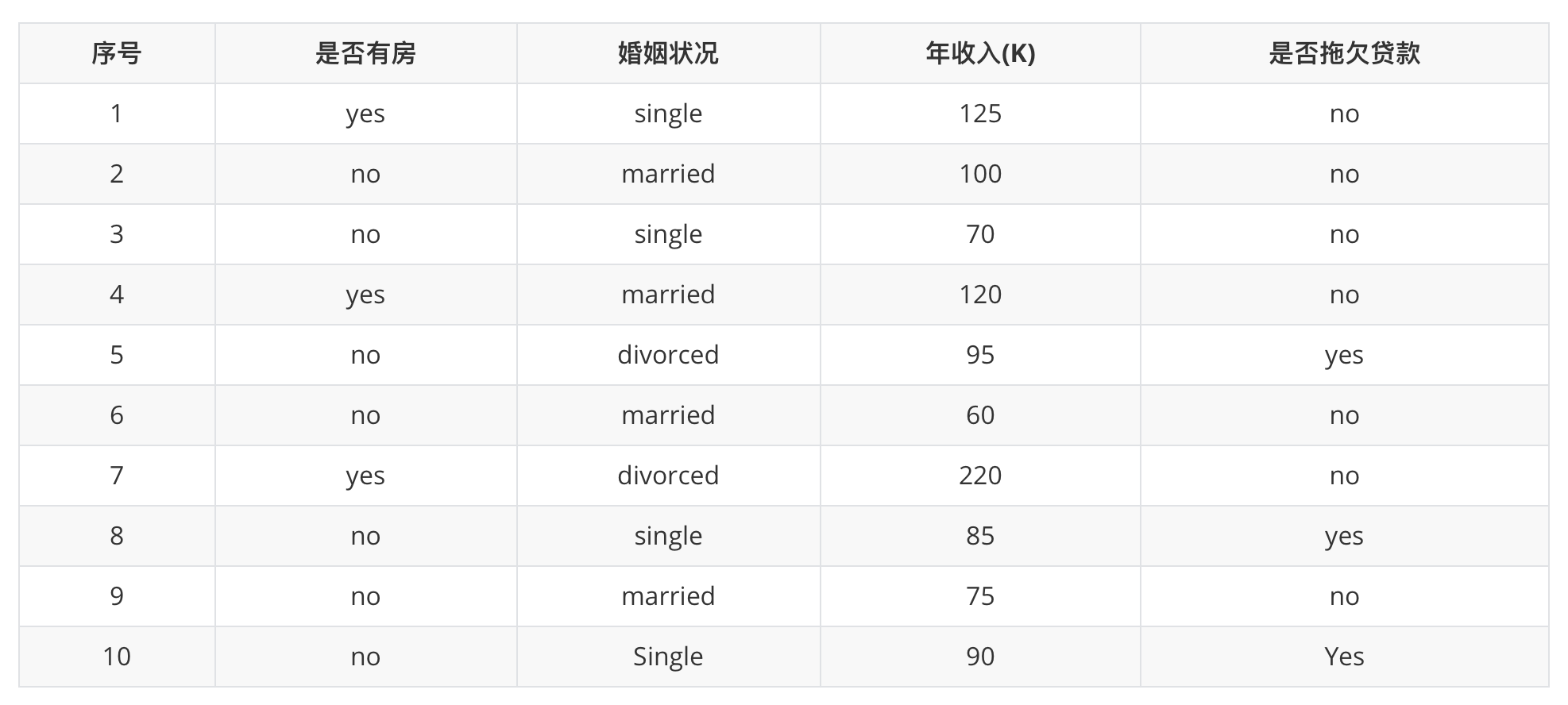Select the cell with income 60

[980, 415]
